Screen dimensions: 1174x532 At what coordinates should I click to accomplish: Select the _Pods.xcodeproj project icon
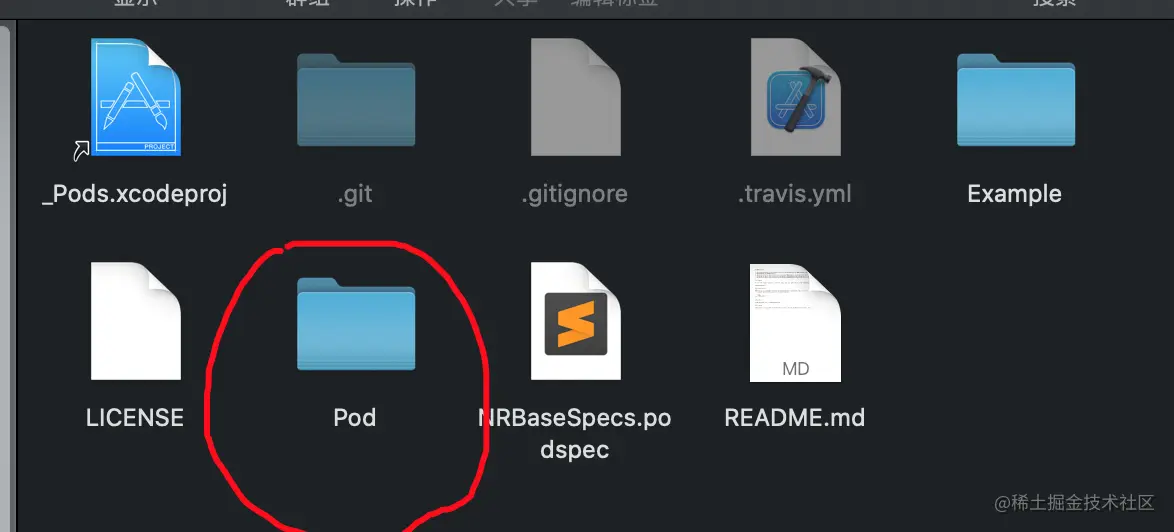coord(136,97)
